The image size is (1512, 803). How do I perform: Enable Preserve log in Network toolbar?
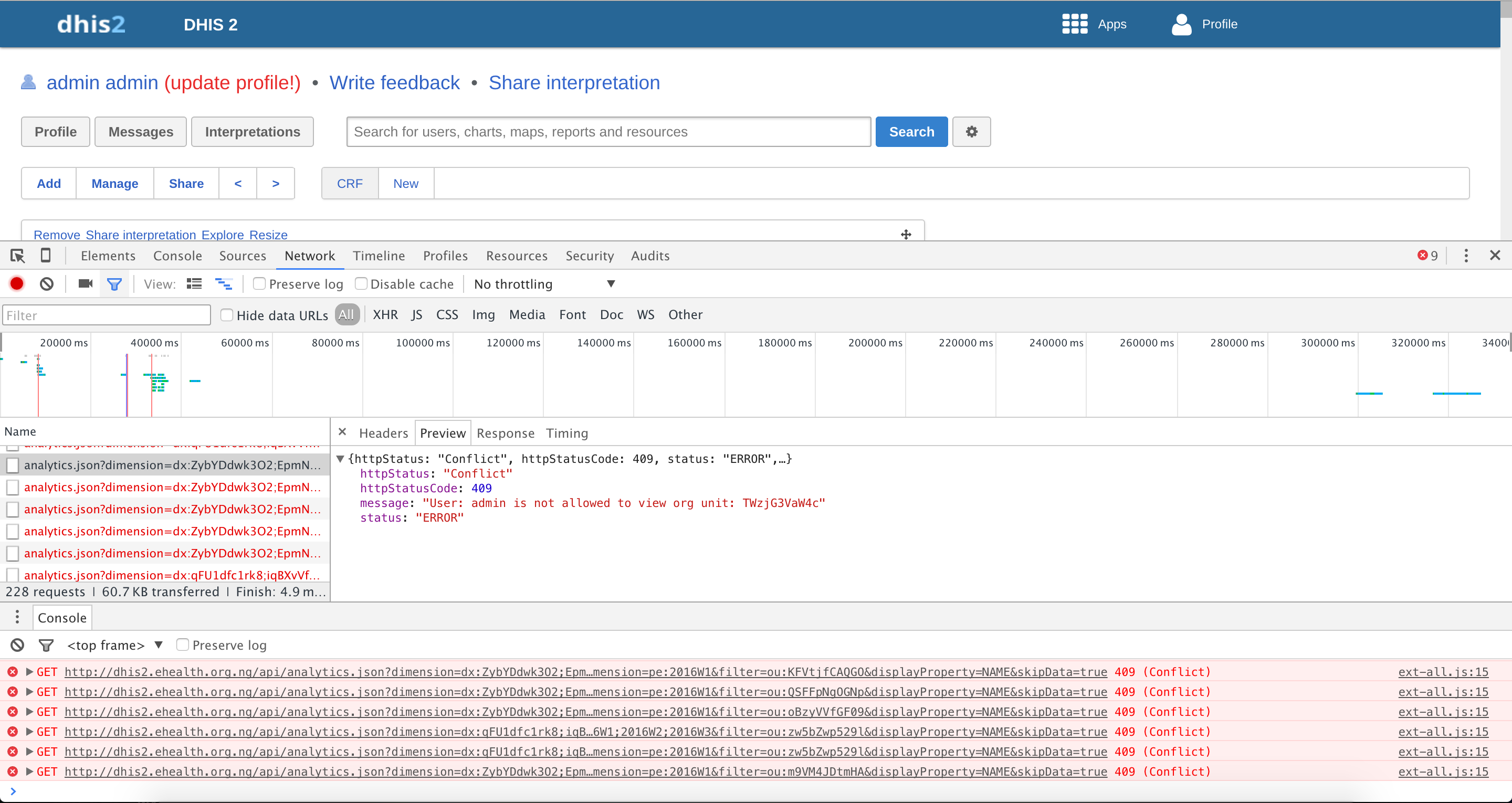click(x=259, y=284)
